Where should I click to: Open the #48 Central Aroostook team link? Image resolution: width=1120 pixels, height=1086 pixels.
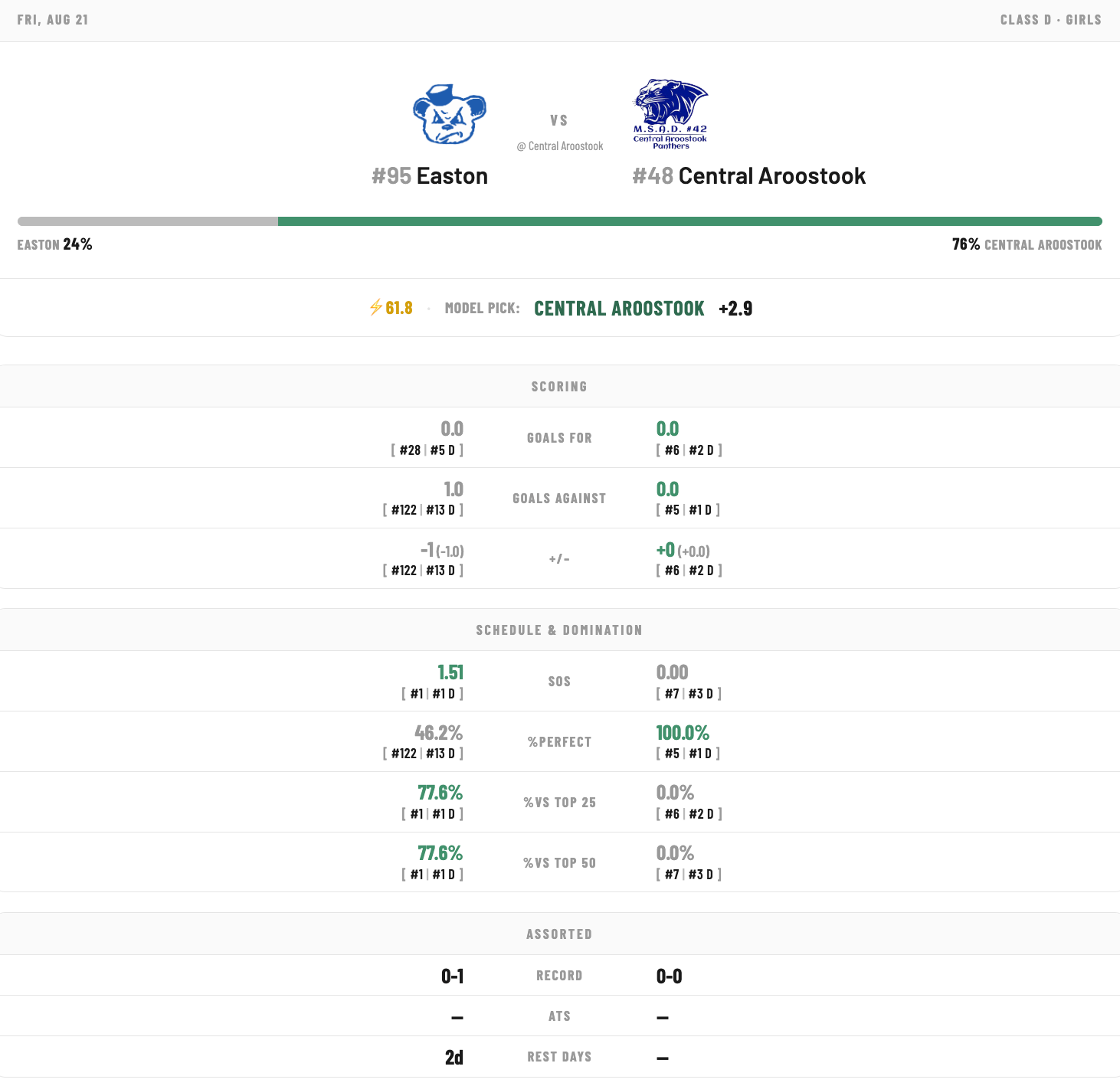coord(749,176)
